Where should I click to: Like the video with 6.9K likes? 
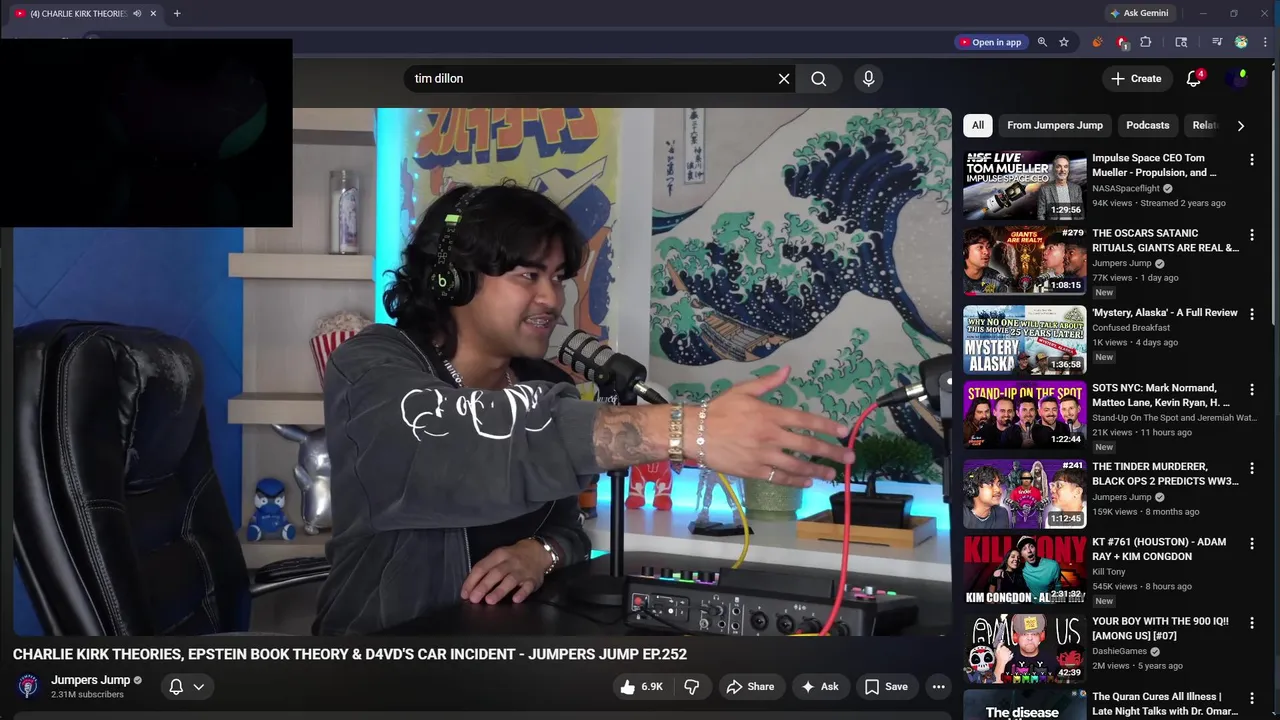coord(641,686)
